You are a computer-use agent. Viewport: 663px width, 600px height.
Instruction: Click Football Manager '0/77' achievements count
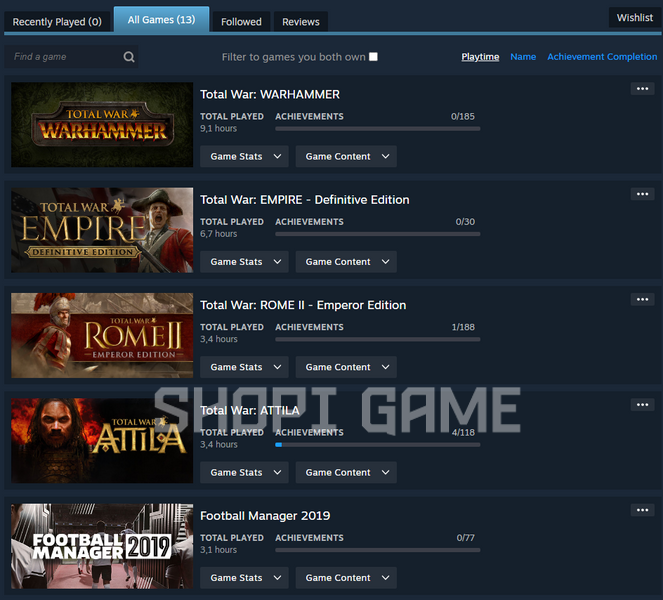tap(466, 537)
